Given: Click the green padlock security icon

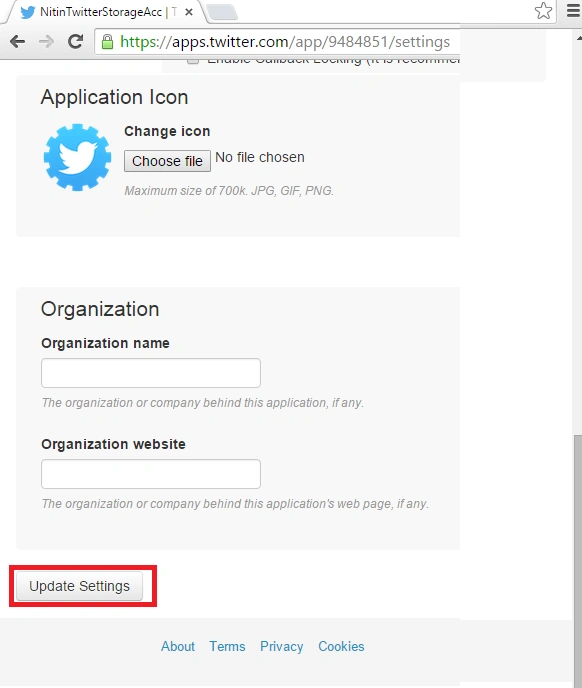Looking at the screenshot, I should click(x=107, y=42).
